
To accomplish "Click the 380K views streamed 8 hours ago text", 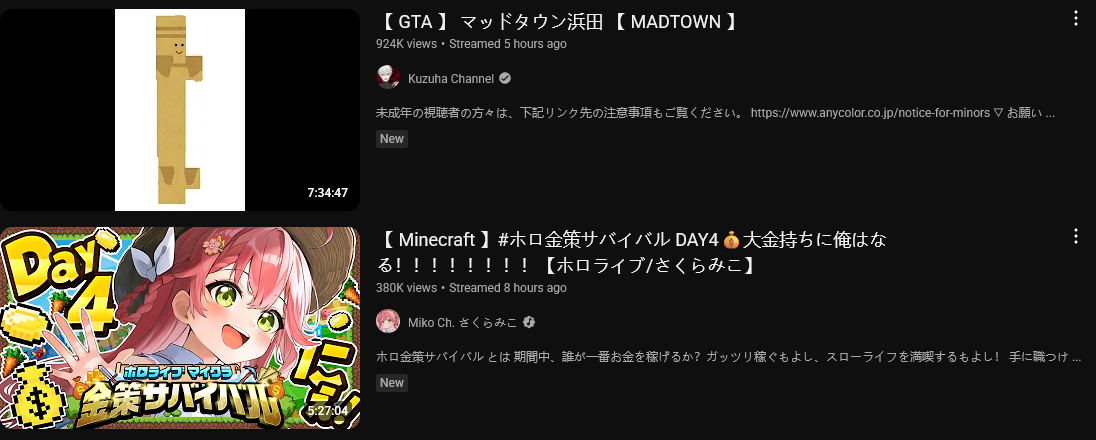I will (x=471, y=288).
